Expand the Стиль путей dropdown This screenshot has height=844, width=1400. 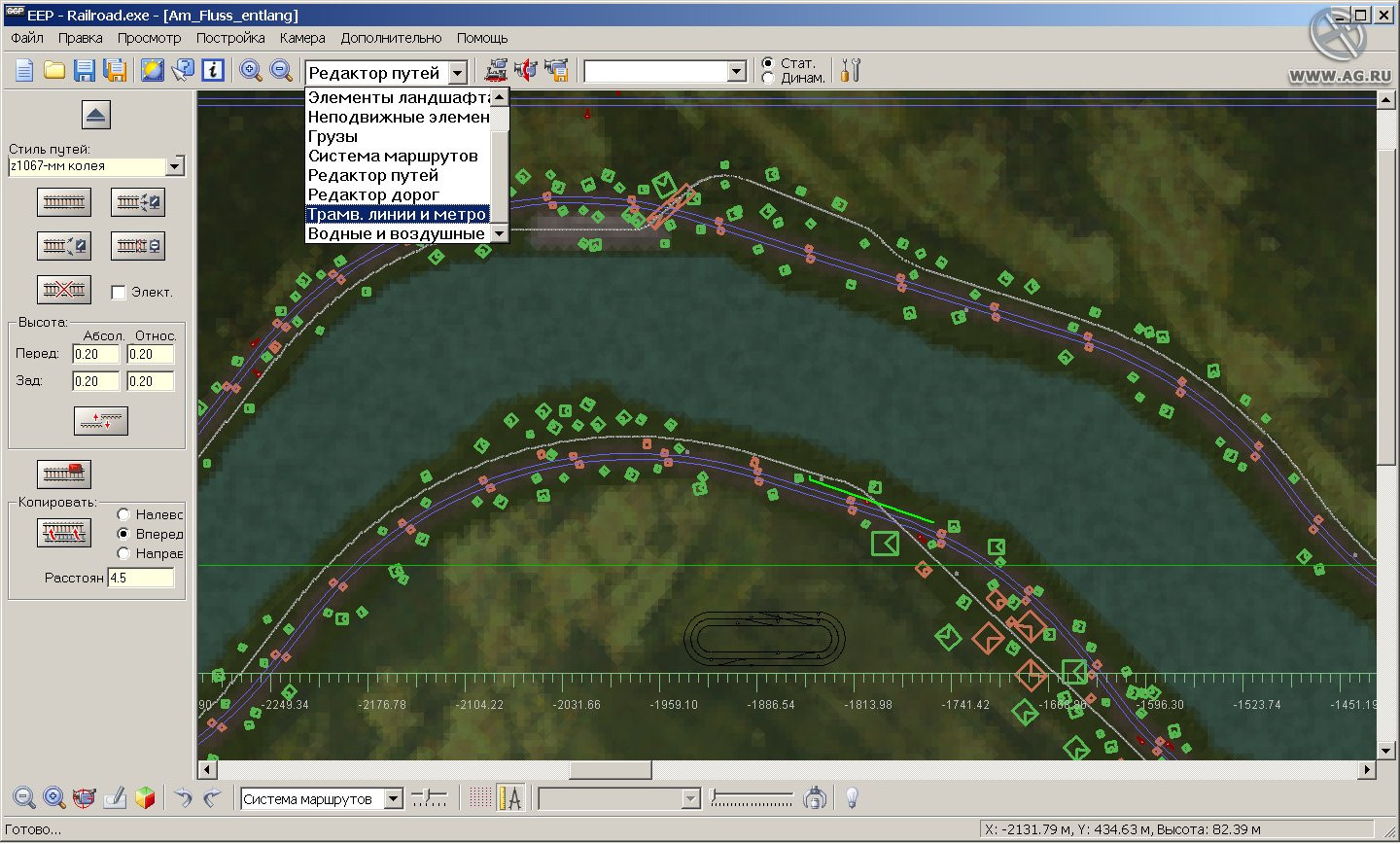pyautogui.click(x=175, y=166)
